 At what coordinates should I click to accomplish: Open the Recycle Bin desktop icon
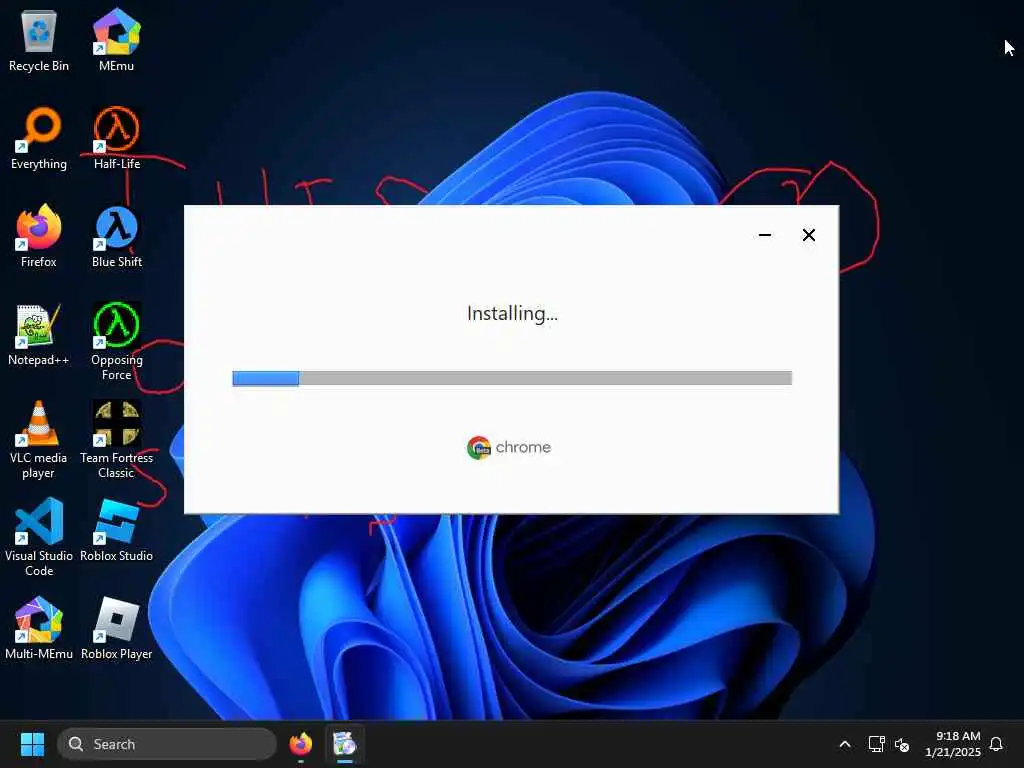pyautogui.click(x=39, y=40)
